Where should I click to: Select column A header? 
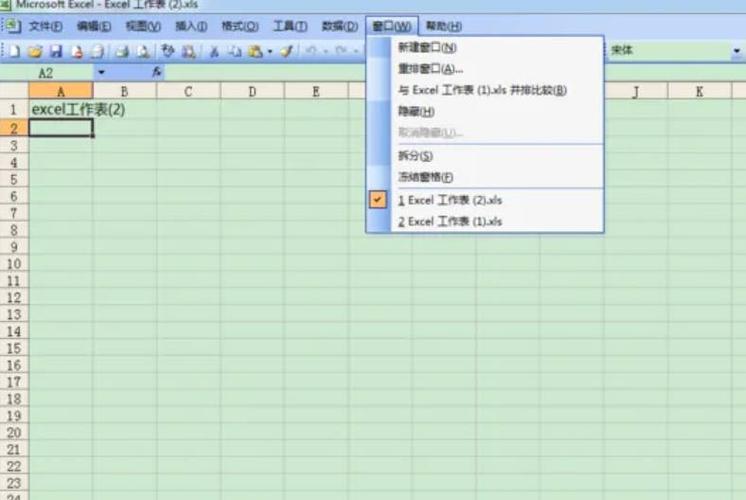(x=61, y=91)
